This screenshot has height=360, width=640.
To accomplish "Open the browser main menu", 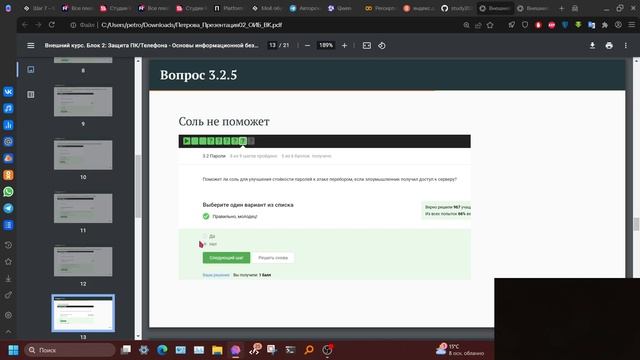I will (631, 25).
